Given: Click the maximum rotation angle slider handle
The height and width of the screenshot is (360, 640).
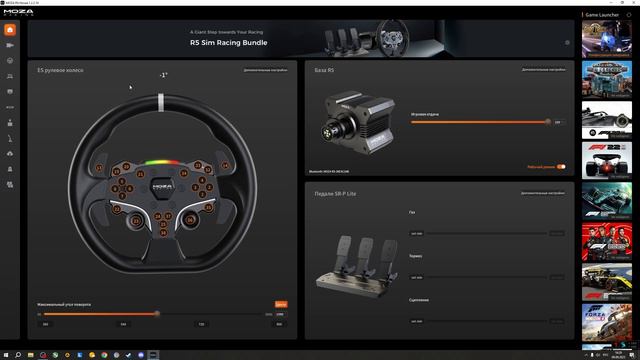Looking at the screenshot, I should [x=157, y=314].
